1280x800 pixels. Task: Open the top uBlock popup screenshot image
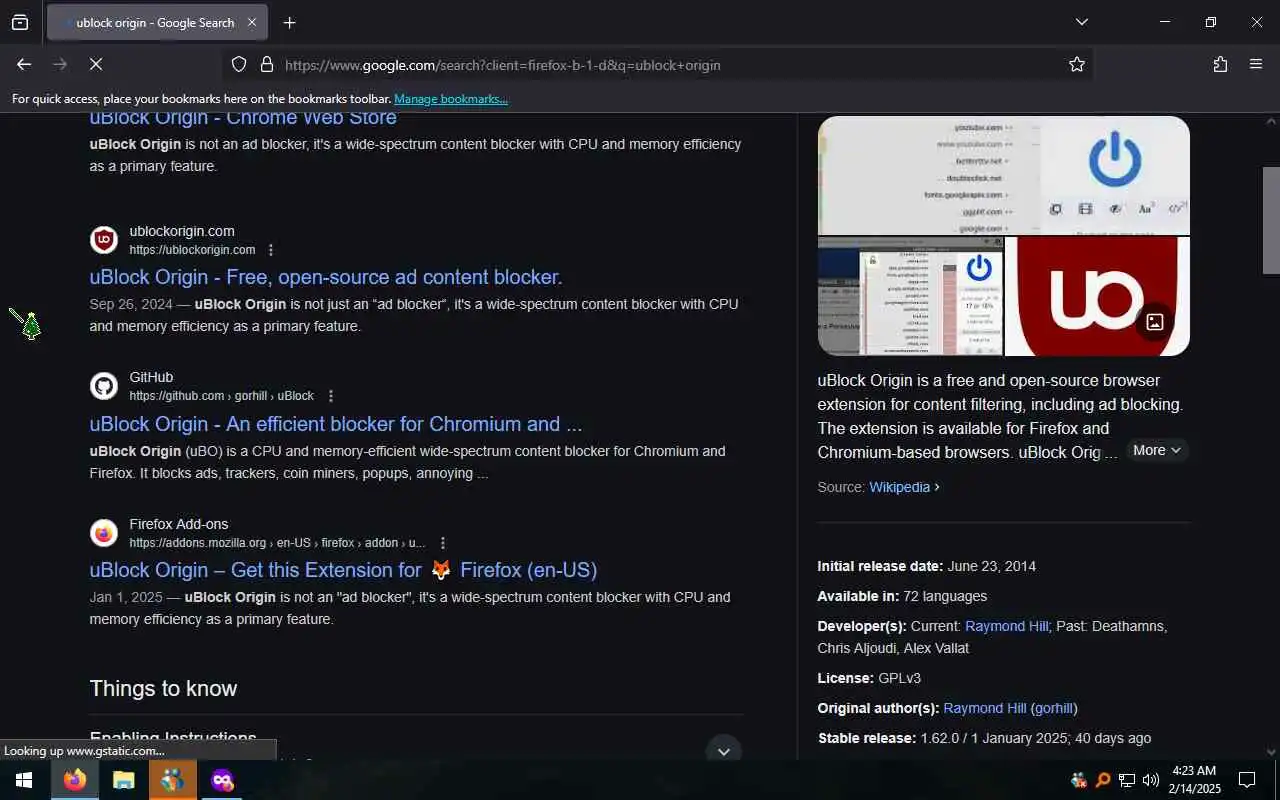tap(1004, 175)
